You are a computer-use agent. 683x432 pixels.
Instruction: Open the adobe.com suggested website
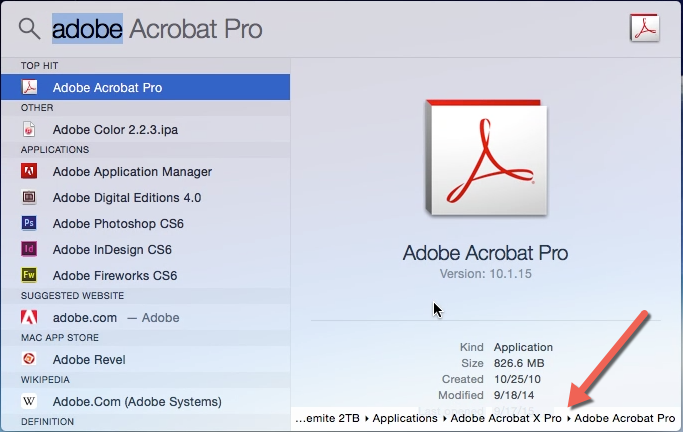[x=145, y=317]
